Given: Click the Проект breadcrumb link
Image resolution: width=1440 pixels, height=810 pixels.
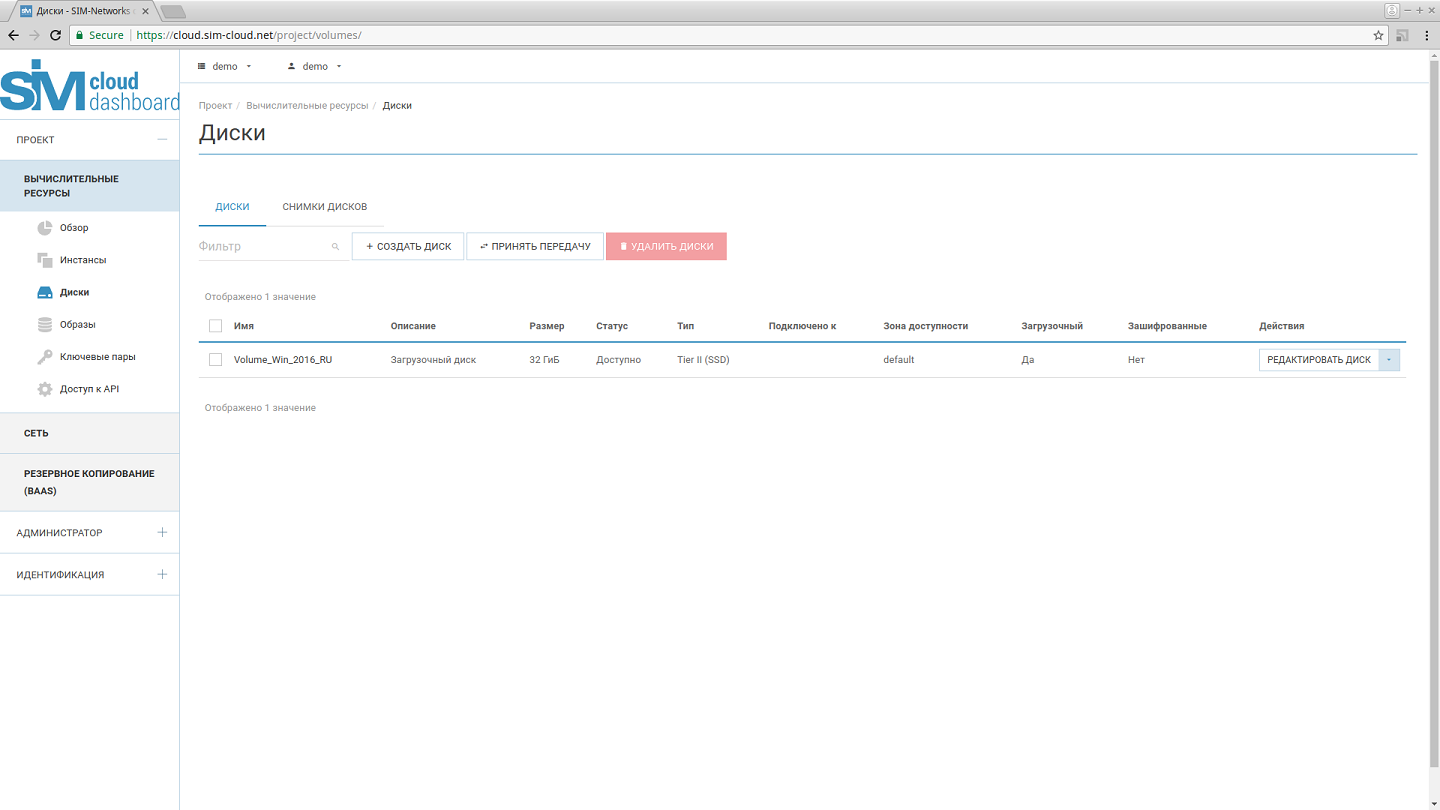Looking at the screenshot, I should pyautogui.click(x=215, y=105).
